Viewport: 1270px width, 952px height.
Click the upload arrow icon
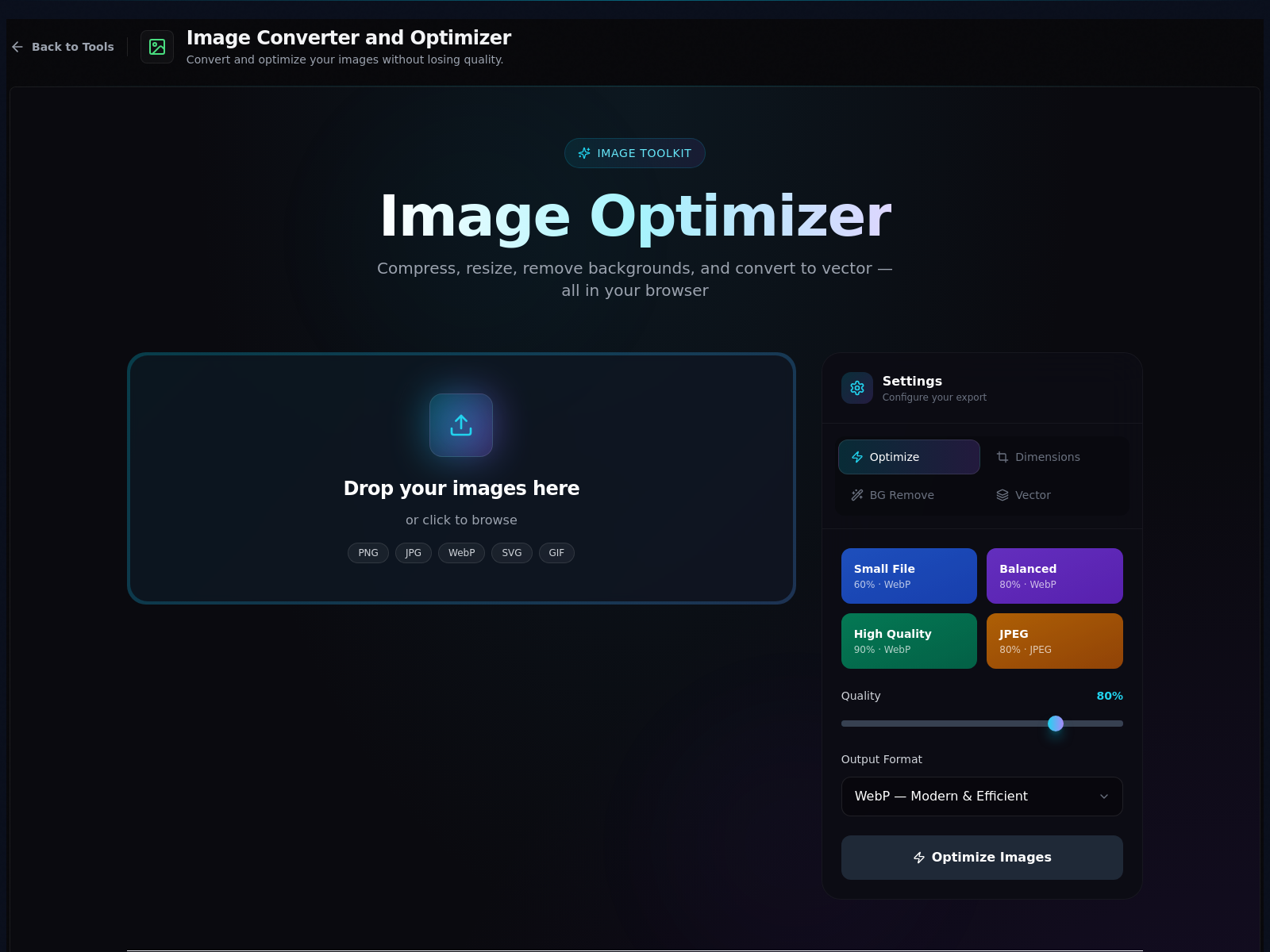pos(461,425)
